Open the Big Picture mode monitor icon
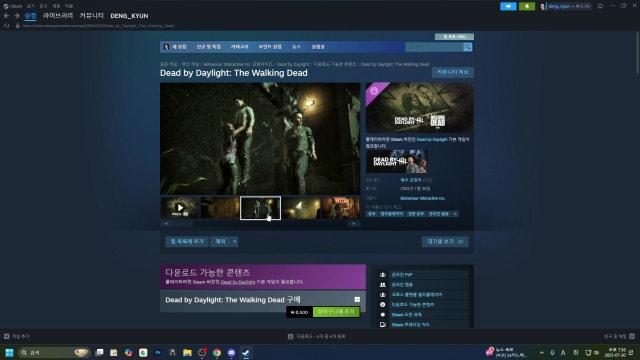The height and width of the screenshot is (360, 640). [x=600, y=6]
